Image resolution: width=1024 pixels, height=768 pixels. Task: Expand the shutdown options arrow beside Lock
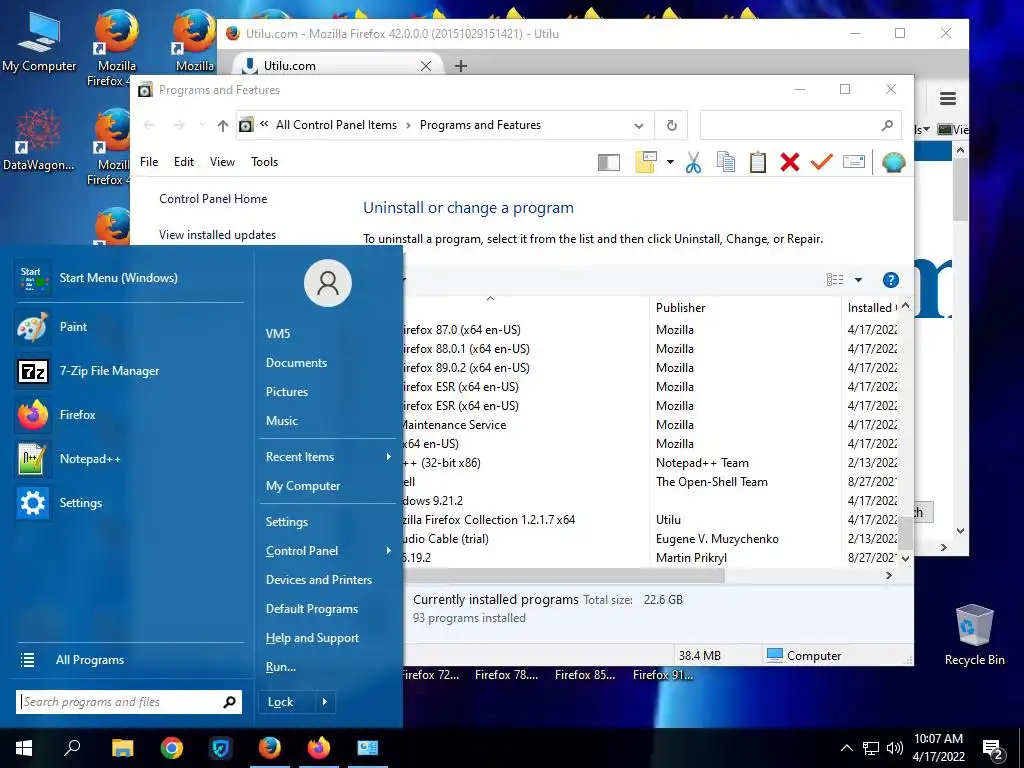click(325, 702)
